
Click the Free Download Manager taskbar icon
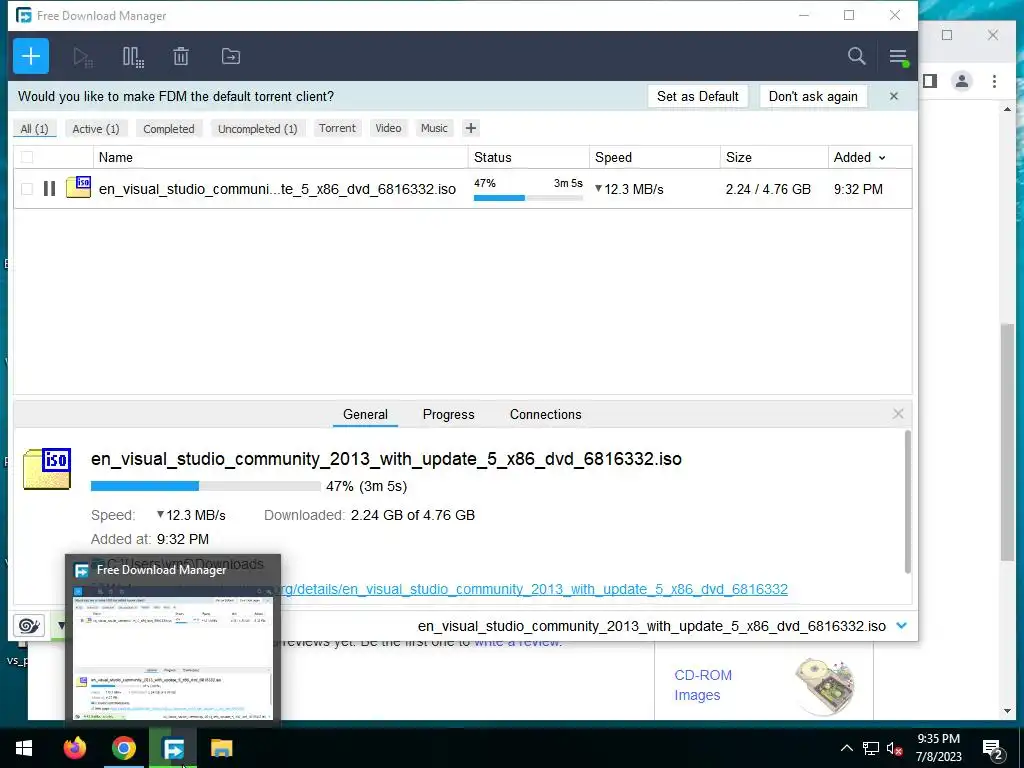point(173,748)
